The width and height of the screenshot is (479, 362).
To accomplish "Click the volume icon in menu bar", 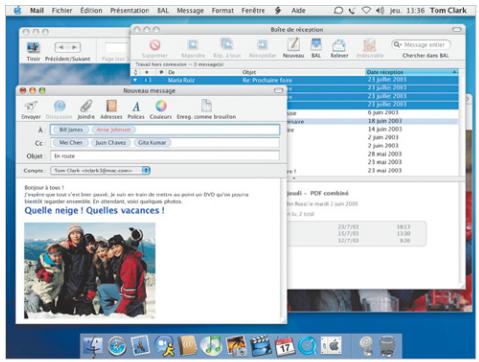I will tap(380, 11).
